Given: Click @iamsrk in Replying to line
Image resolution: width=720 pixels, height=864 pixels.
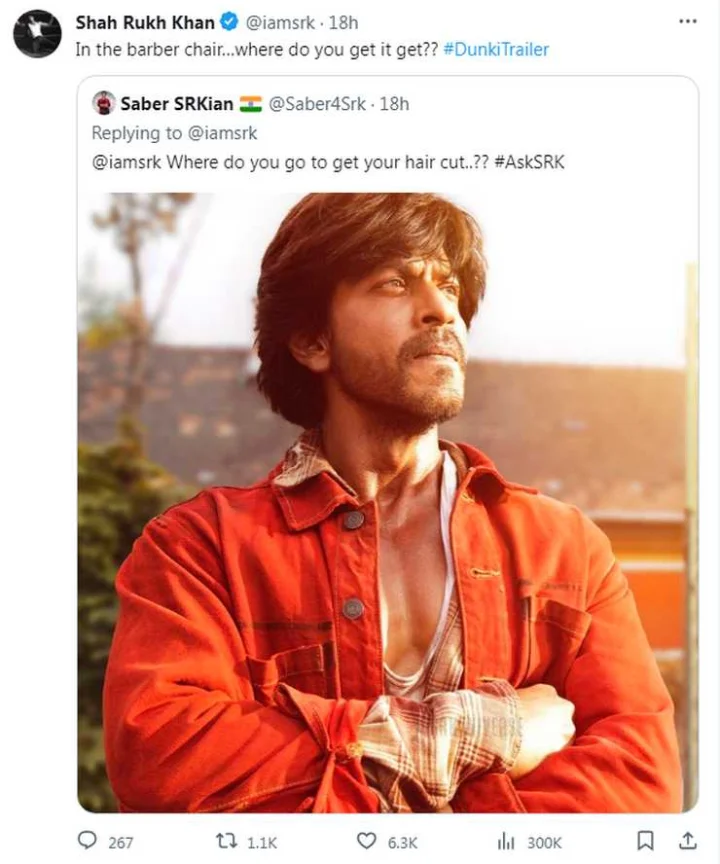Looking at the screenshot, I should point(222,133).
